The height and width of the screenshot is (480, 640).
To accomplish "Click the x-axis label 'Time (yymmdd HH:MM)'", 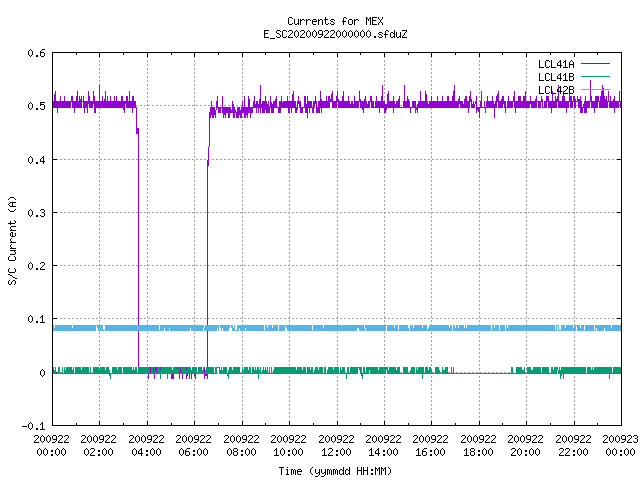I will pos(335,471).
